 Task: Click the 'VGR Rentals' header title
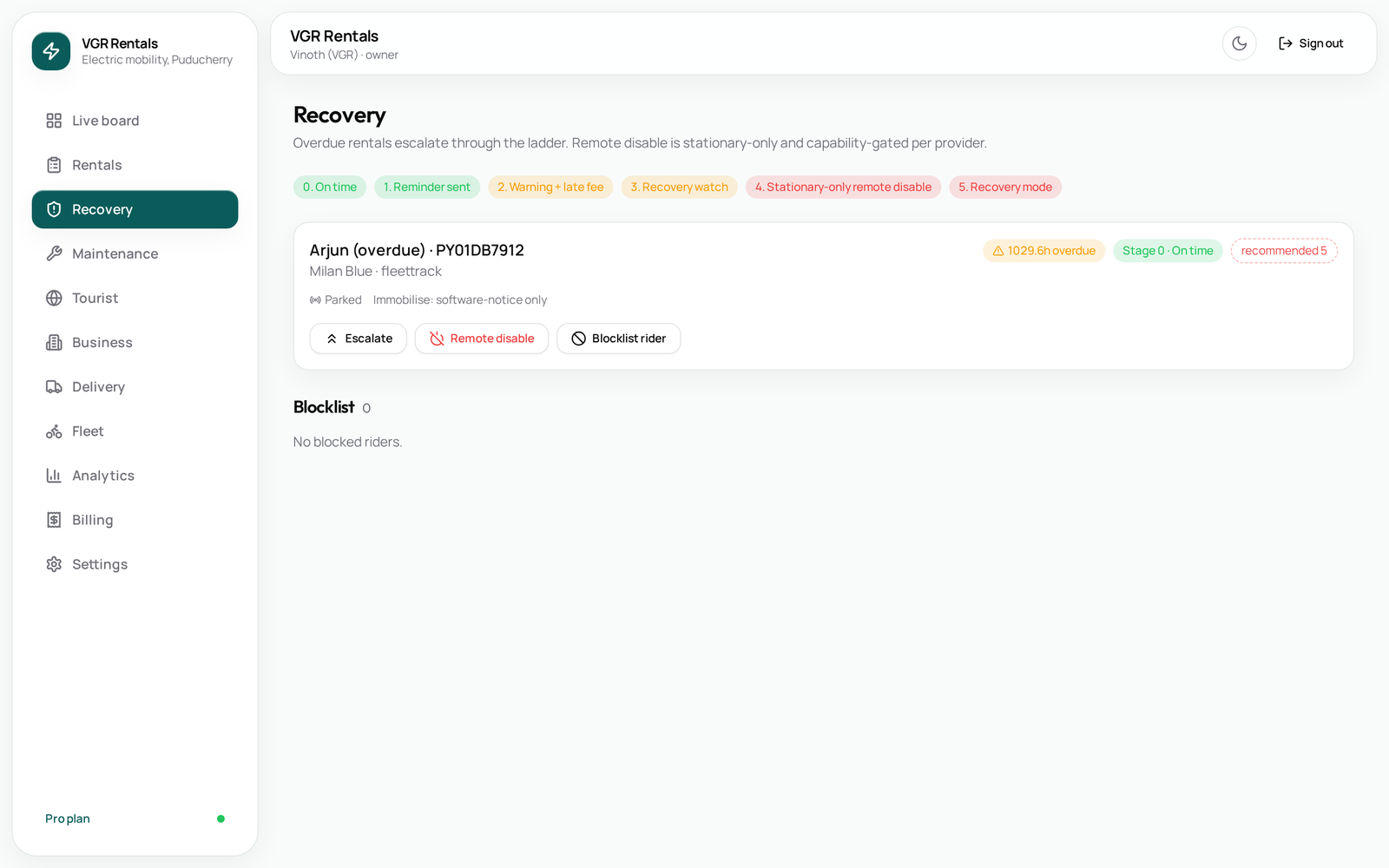click(x=334, y=36)
